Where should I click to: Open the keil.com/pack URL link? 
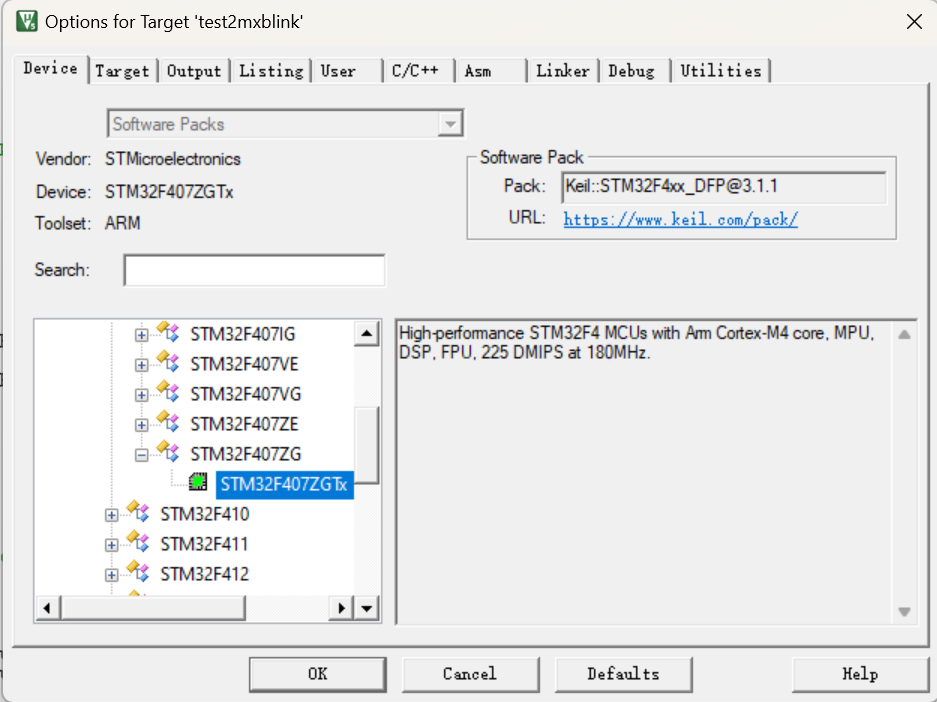(681, 219)
